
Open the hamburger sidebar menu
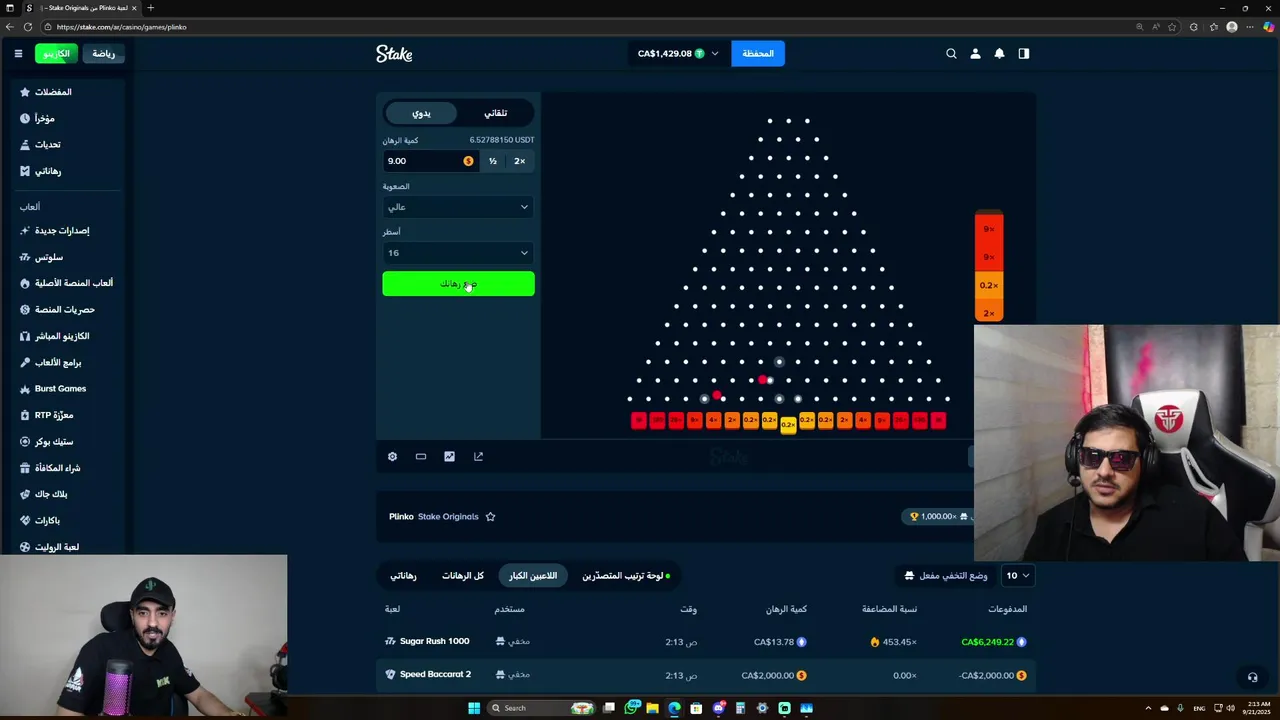tap(18, 53)
